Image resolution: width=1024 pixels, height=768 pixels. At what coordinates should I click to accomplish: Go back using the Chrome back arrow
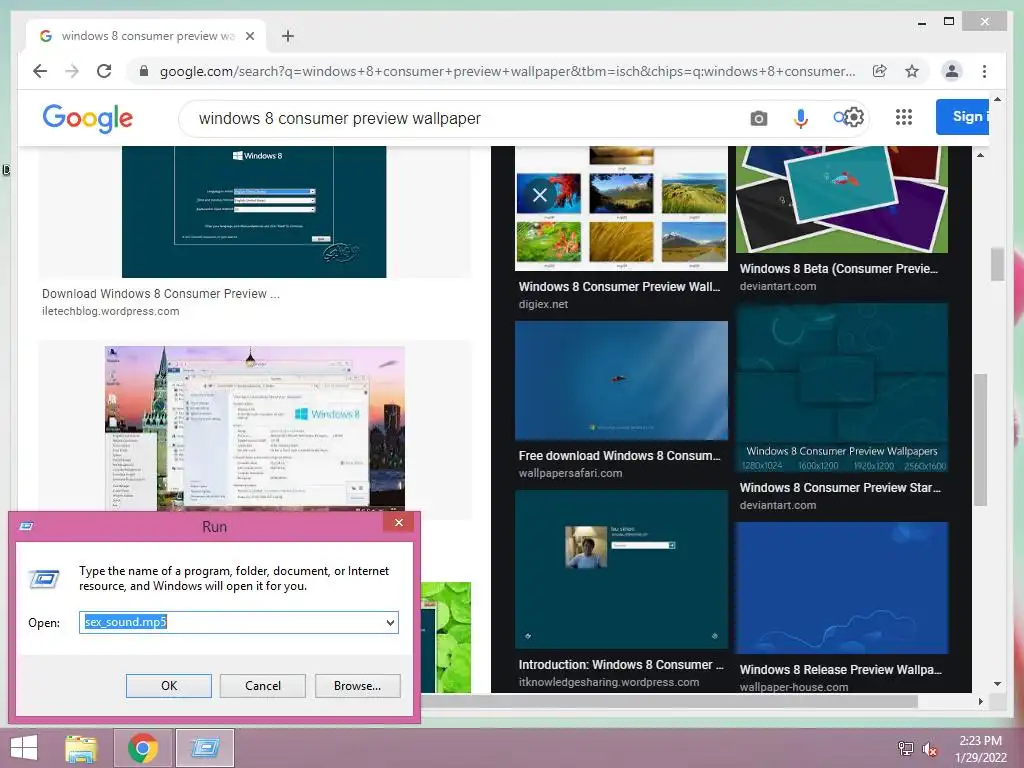click(x=40, y=71)
